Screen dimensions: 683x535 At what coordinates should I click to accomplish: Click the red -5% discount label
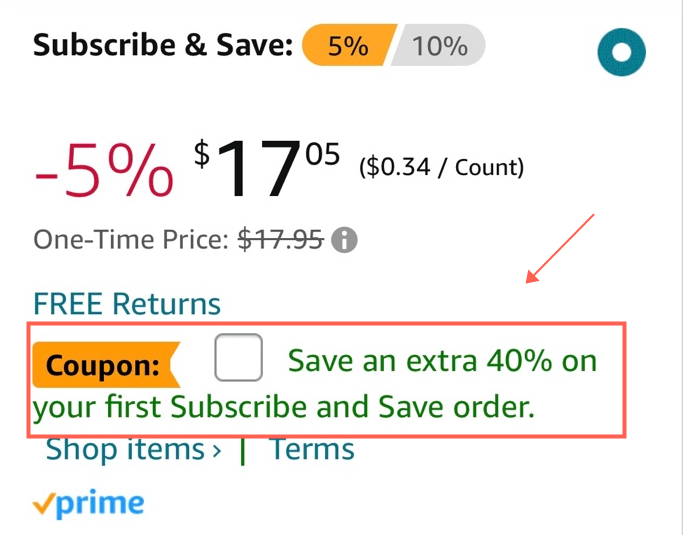pyautogui.click(x=104, y=171)
